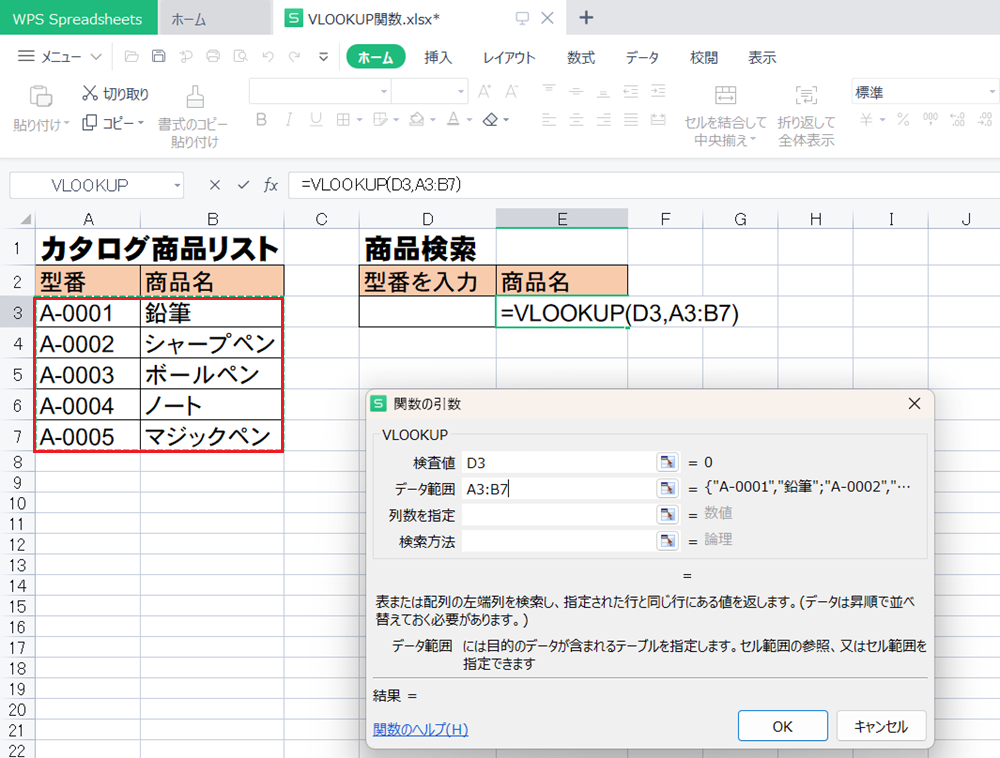The image size is (1000, 758).
Task: Open the データ ribbon tab
Action: coord(642,57)
